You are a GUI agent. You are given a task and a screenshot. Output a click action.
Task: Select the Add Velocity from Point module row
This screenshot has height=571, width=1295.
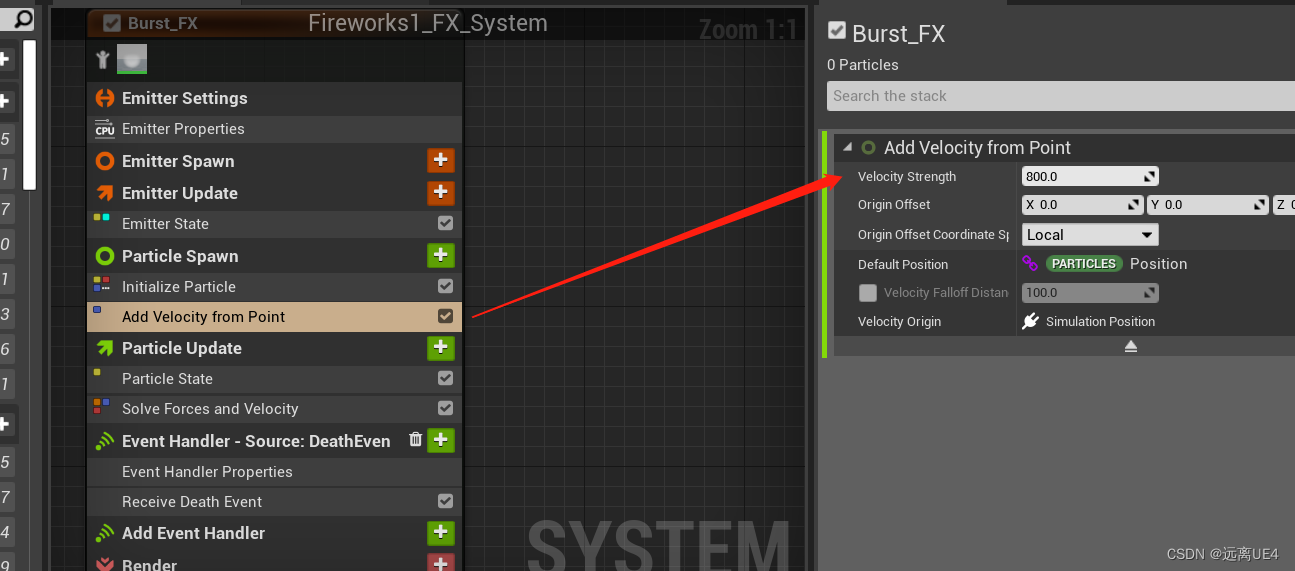coord(275,316)
